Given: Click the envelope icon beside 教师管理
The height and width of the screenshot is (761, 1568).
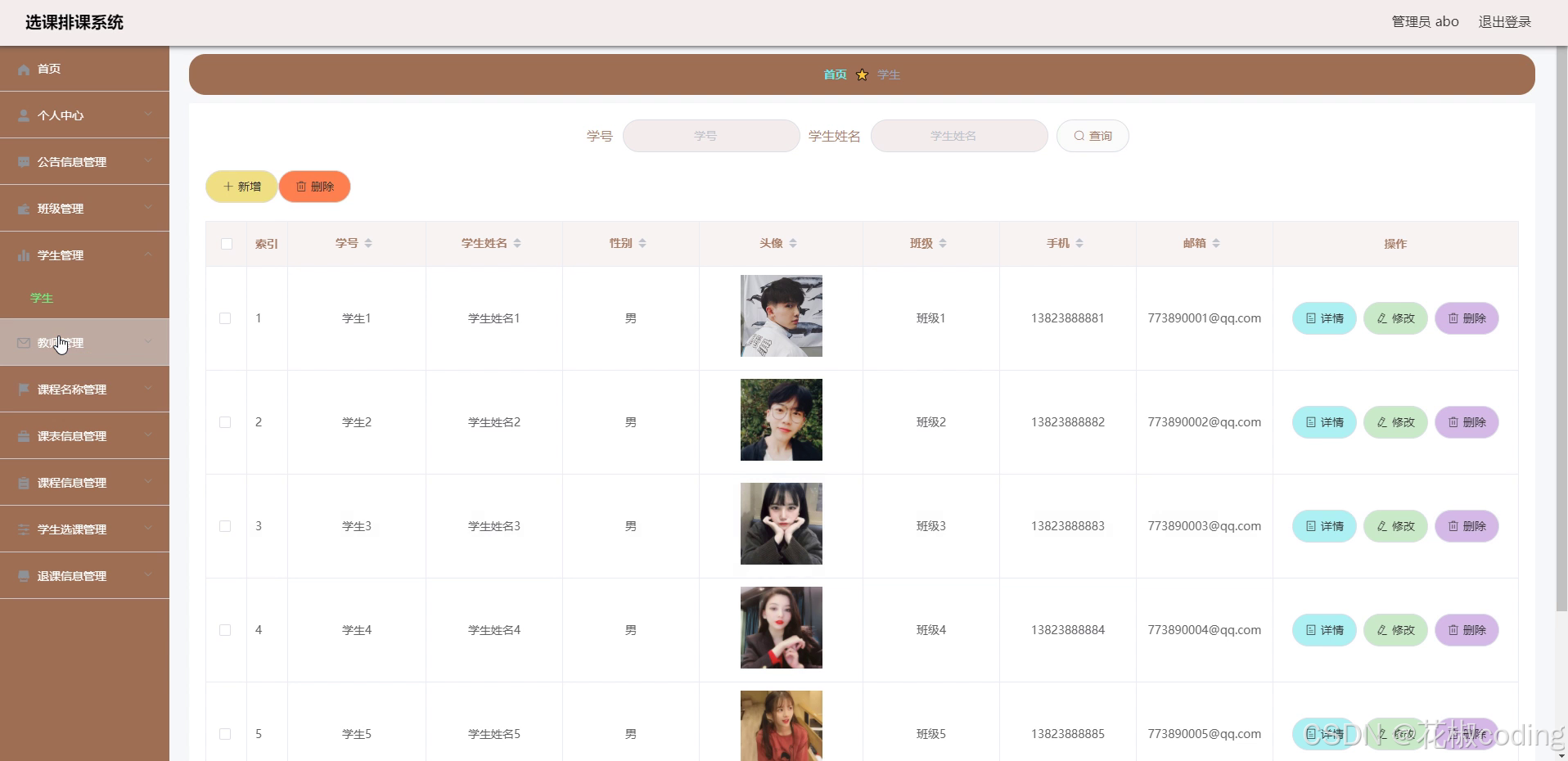Looking at the screenshot, I should (24, 343).
